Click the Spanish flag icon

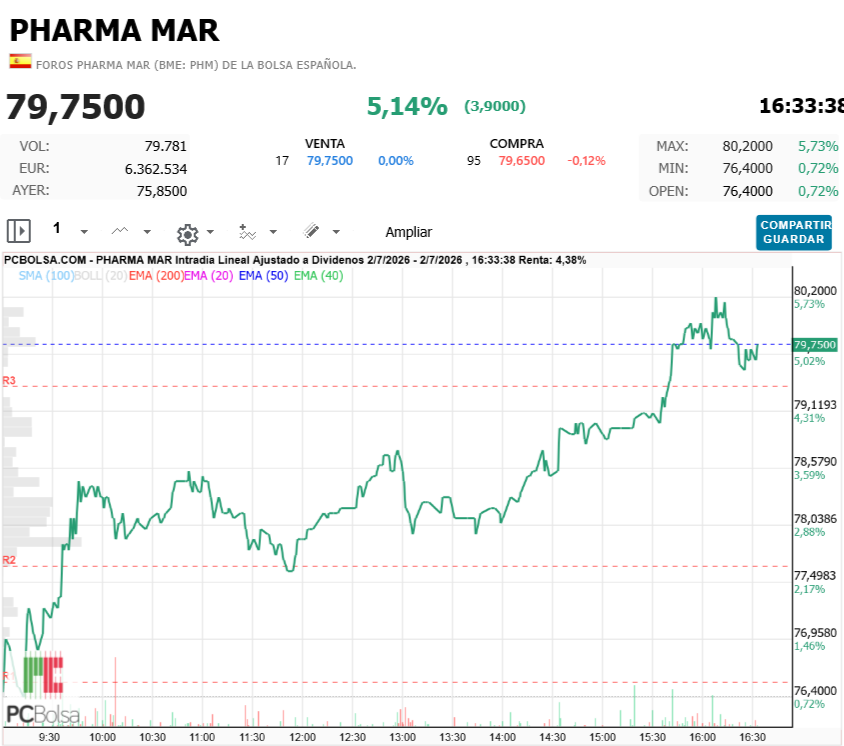coord(20,61)
